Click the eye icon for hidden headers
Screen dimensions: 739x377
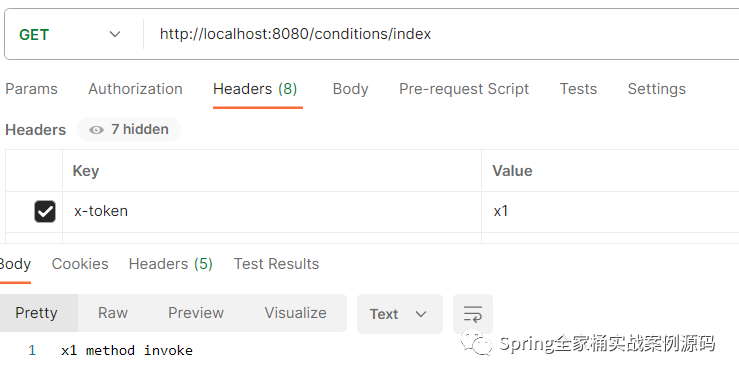click(x=96, y=130)
